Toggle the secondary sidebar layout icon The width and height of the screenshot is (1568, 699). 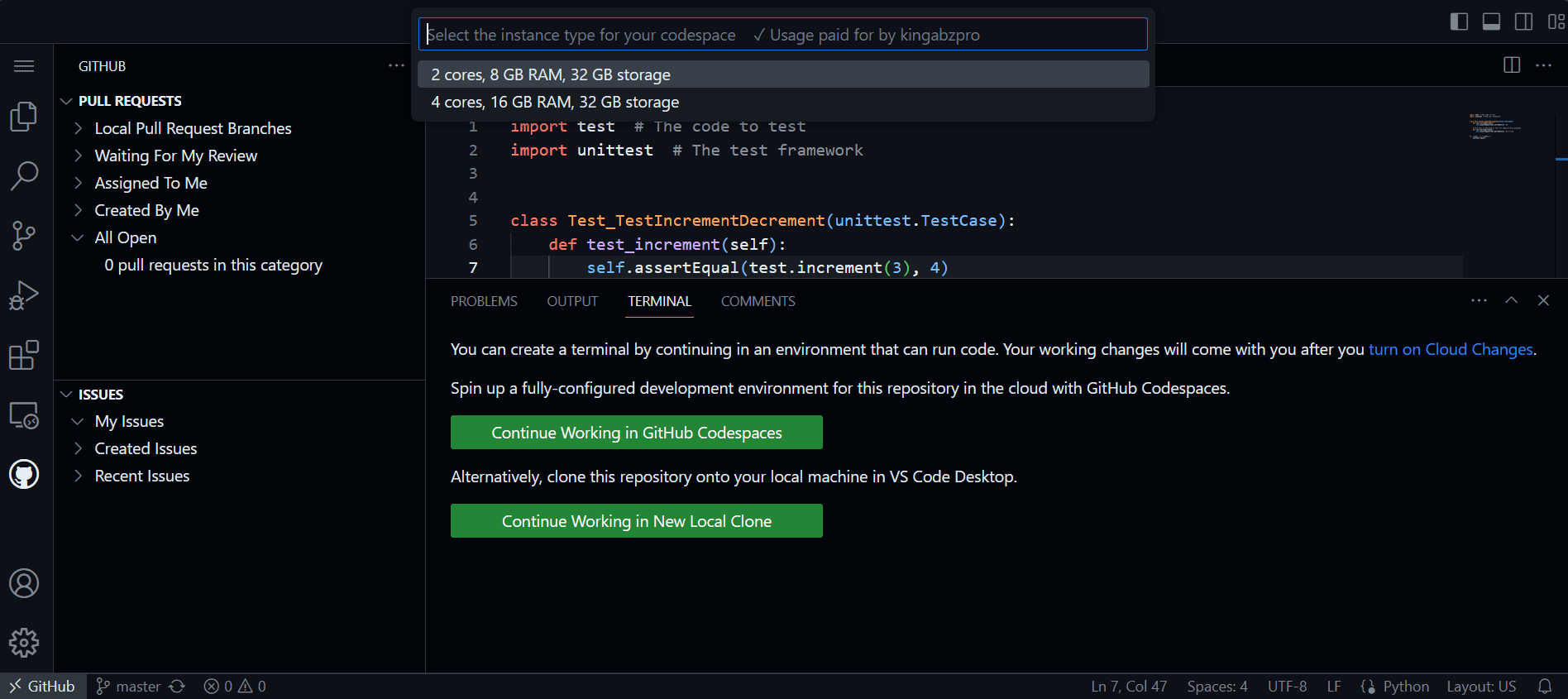click(x=1523, y=22)
